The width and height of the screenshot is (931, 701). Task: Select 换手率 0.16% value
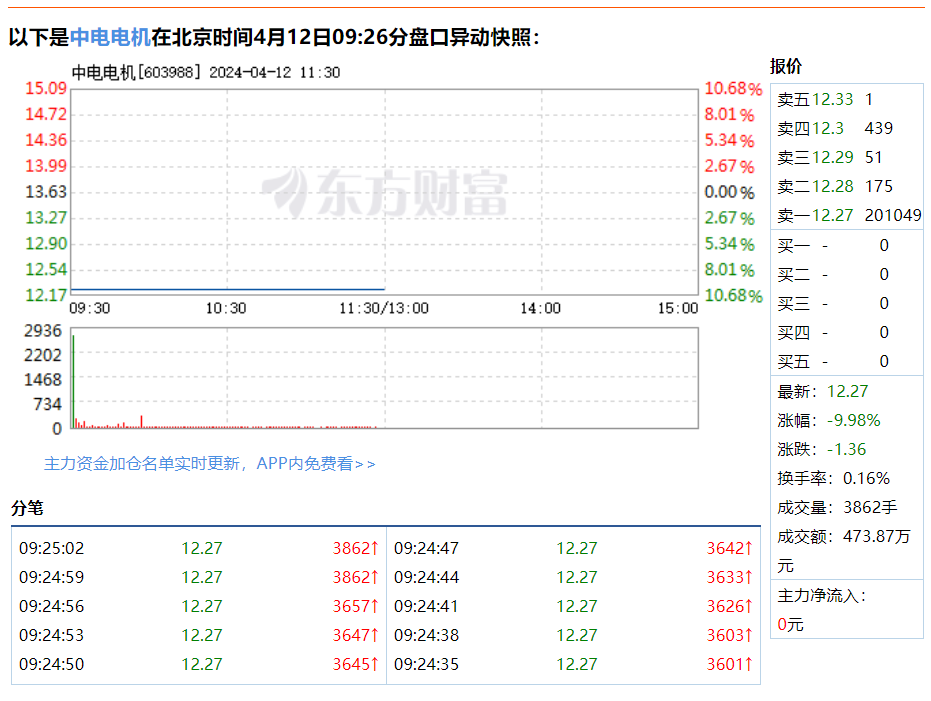(866, 479)
